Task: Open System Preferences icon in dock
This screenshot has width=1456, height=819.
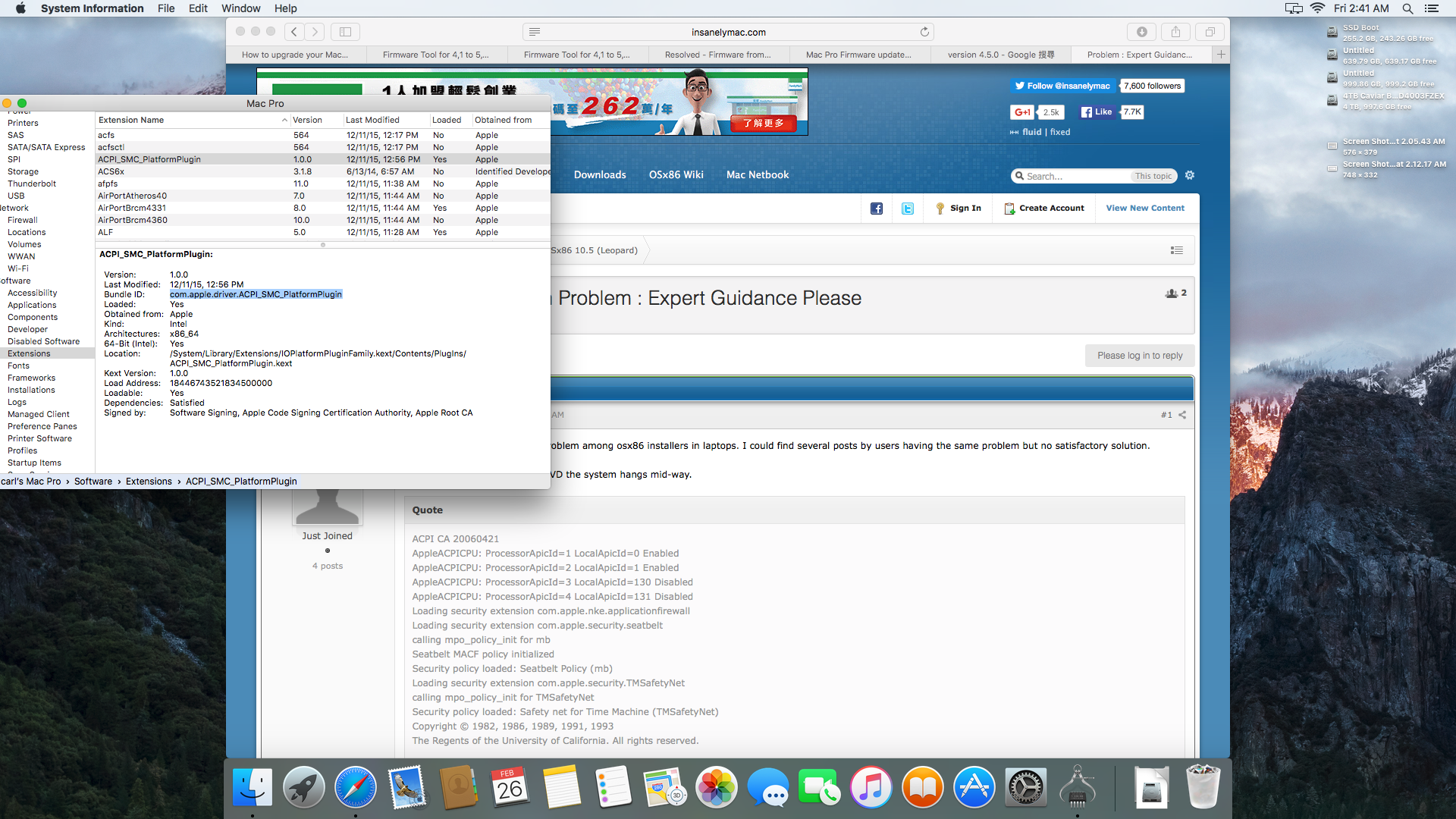Action: (1026, 788)
